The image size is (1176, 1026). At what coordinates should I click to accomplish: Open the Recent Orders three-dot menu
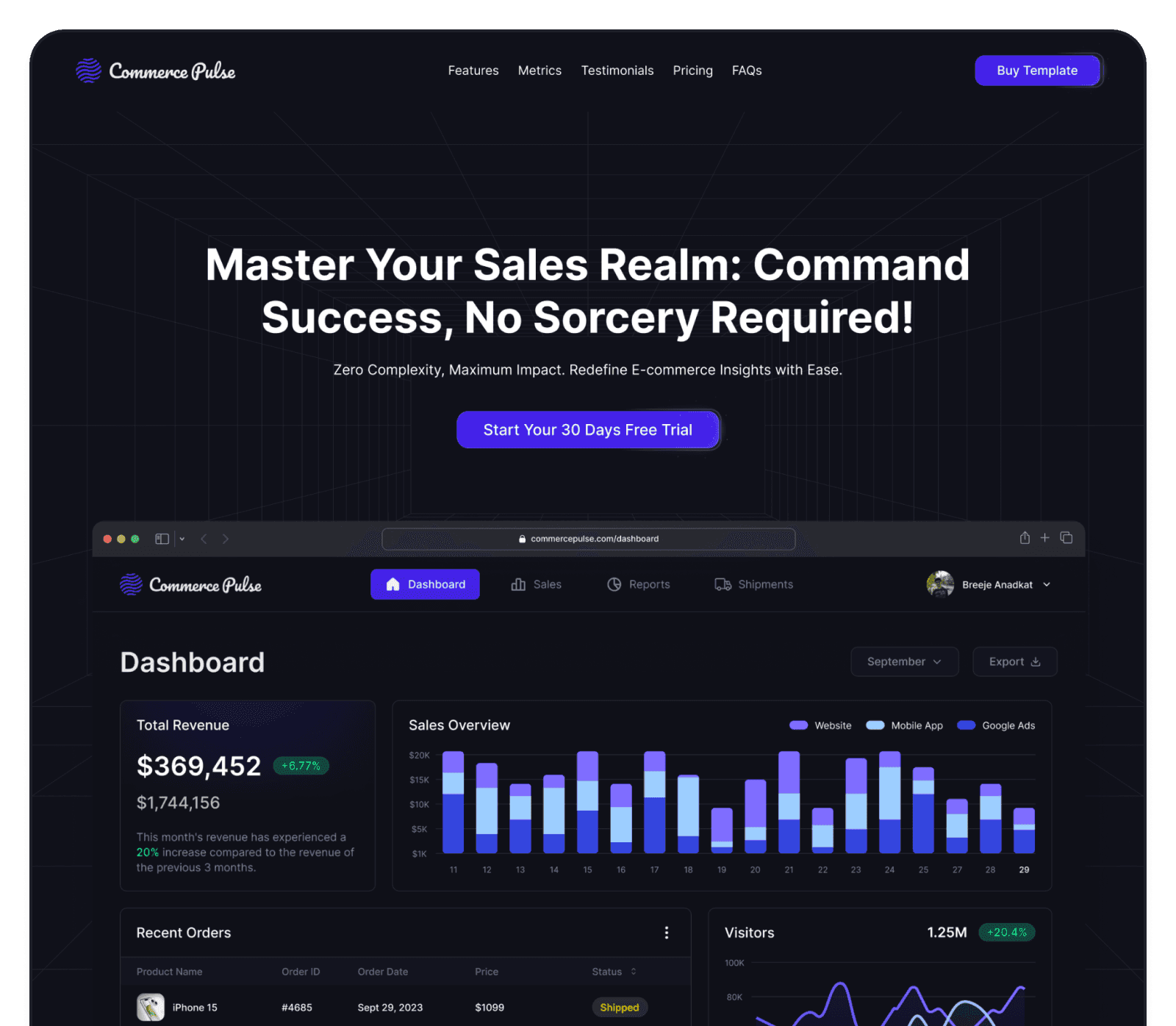click(667, 933)
